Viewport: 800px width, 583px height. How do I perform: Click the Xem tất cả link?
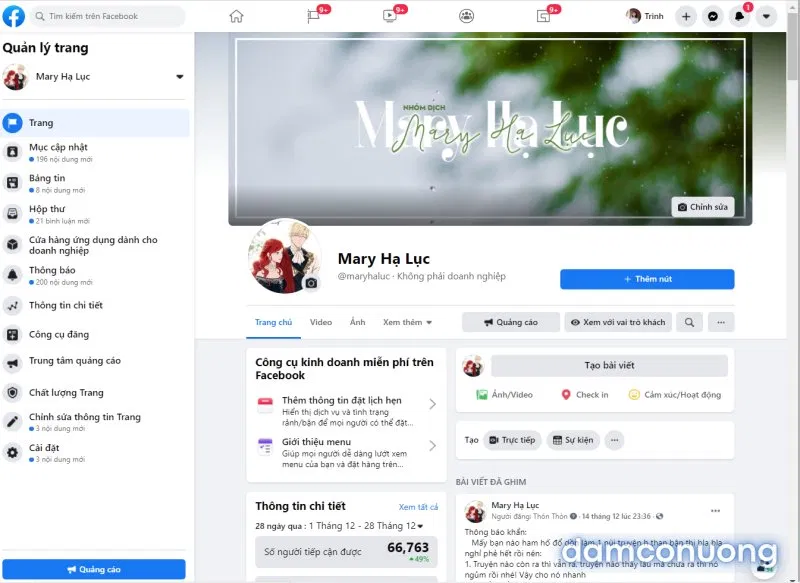tap(418, 507)
